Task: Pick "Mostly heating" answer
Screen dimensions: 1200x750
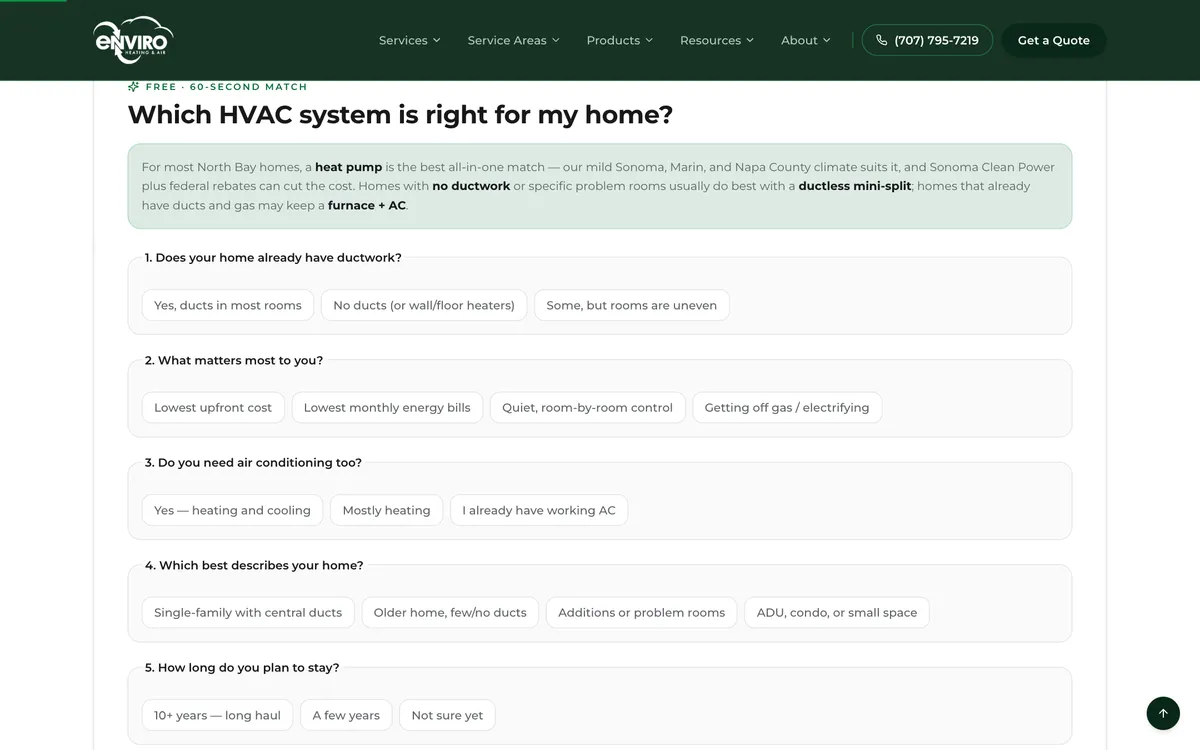Action: [x=386, y=510]
